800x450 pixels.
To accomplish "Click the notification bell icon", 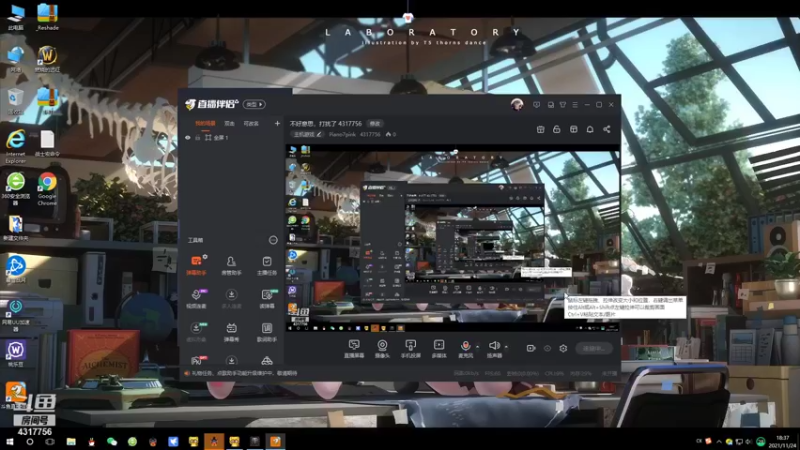I will coord(590,130).
